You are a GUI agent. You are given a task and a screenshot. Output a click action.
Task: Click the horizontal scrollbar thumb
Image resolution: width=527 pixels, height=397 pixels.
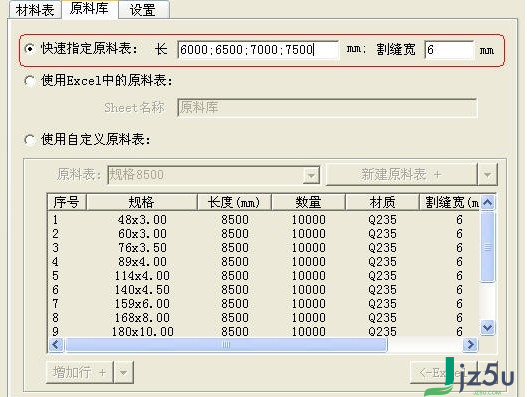pos(226,345)
